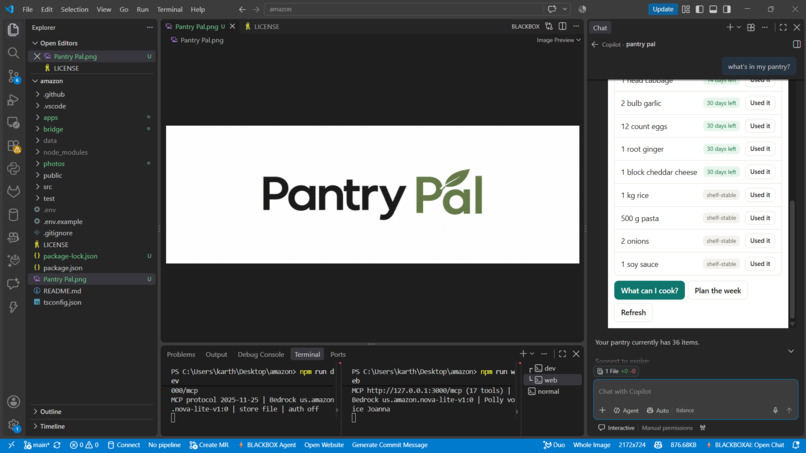
Task: Maximize the terminal panel size
Action: (562, 354)
